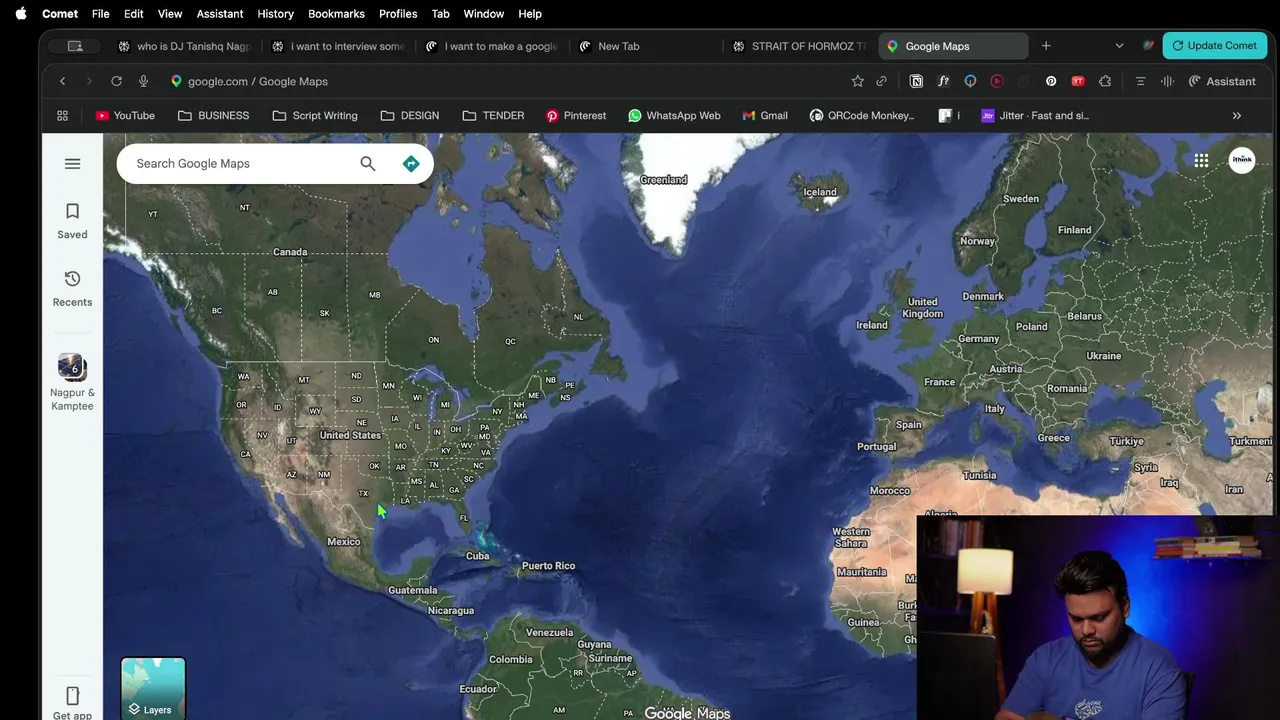1280x720 pixels.
Task: Click the copy link icon
Action: (881, 81)
